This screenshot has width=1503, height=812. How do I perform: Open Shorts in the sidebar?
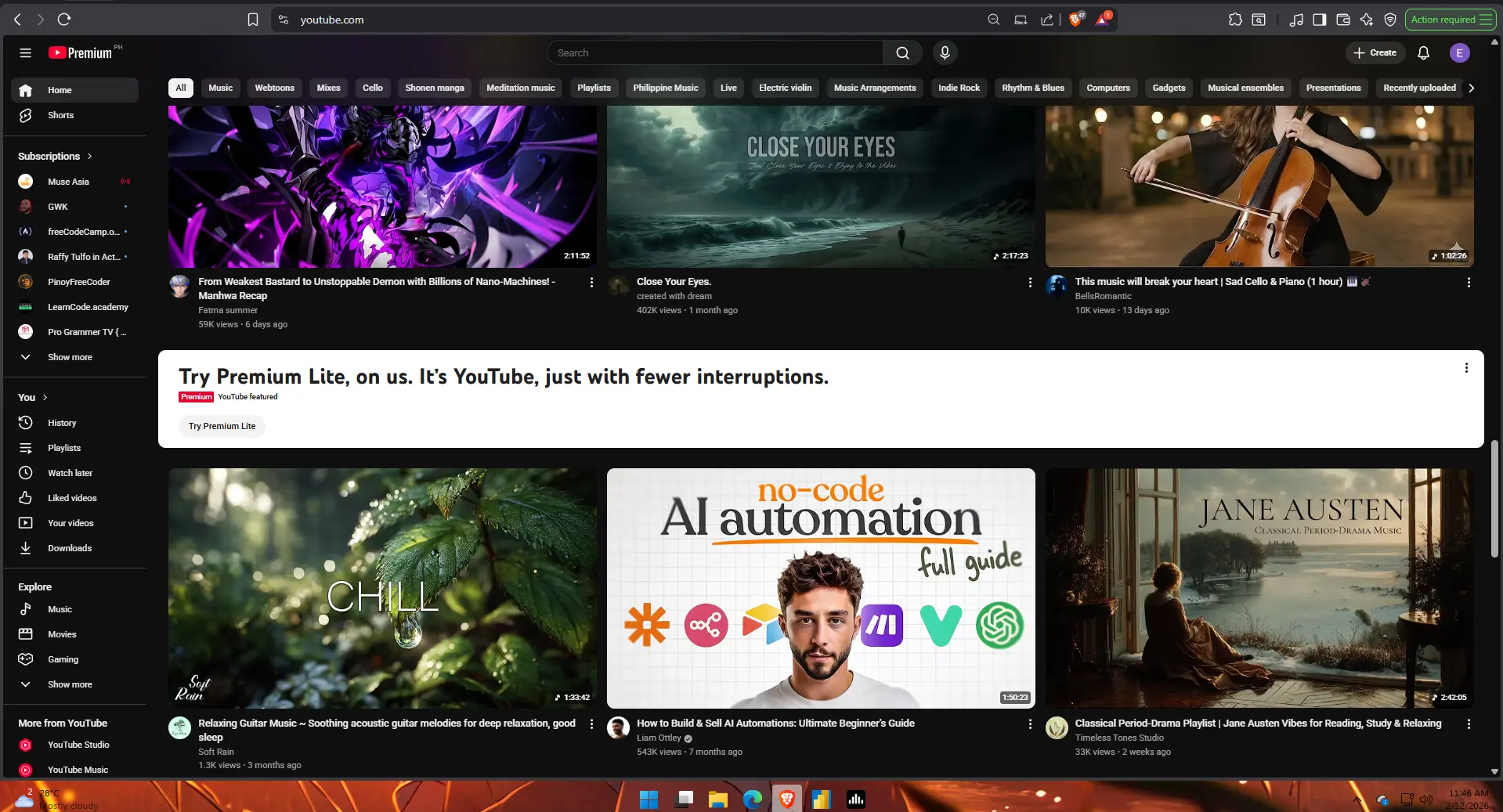coord(75,115)
